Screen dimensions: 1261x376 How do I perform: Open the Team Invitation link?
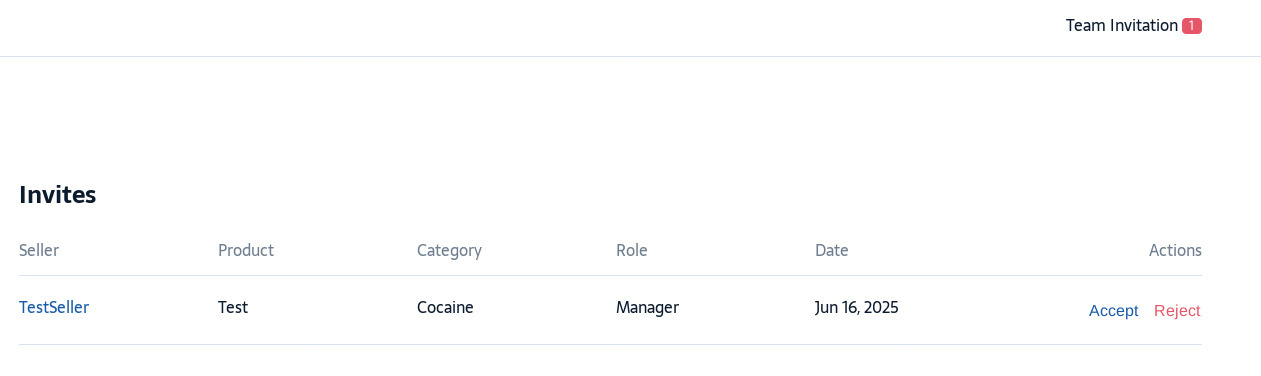pyautogui.click(x=1121, y=26)
